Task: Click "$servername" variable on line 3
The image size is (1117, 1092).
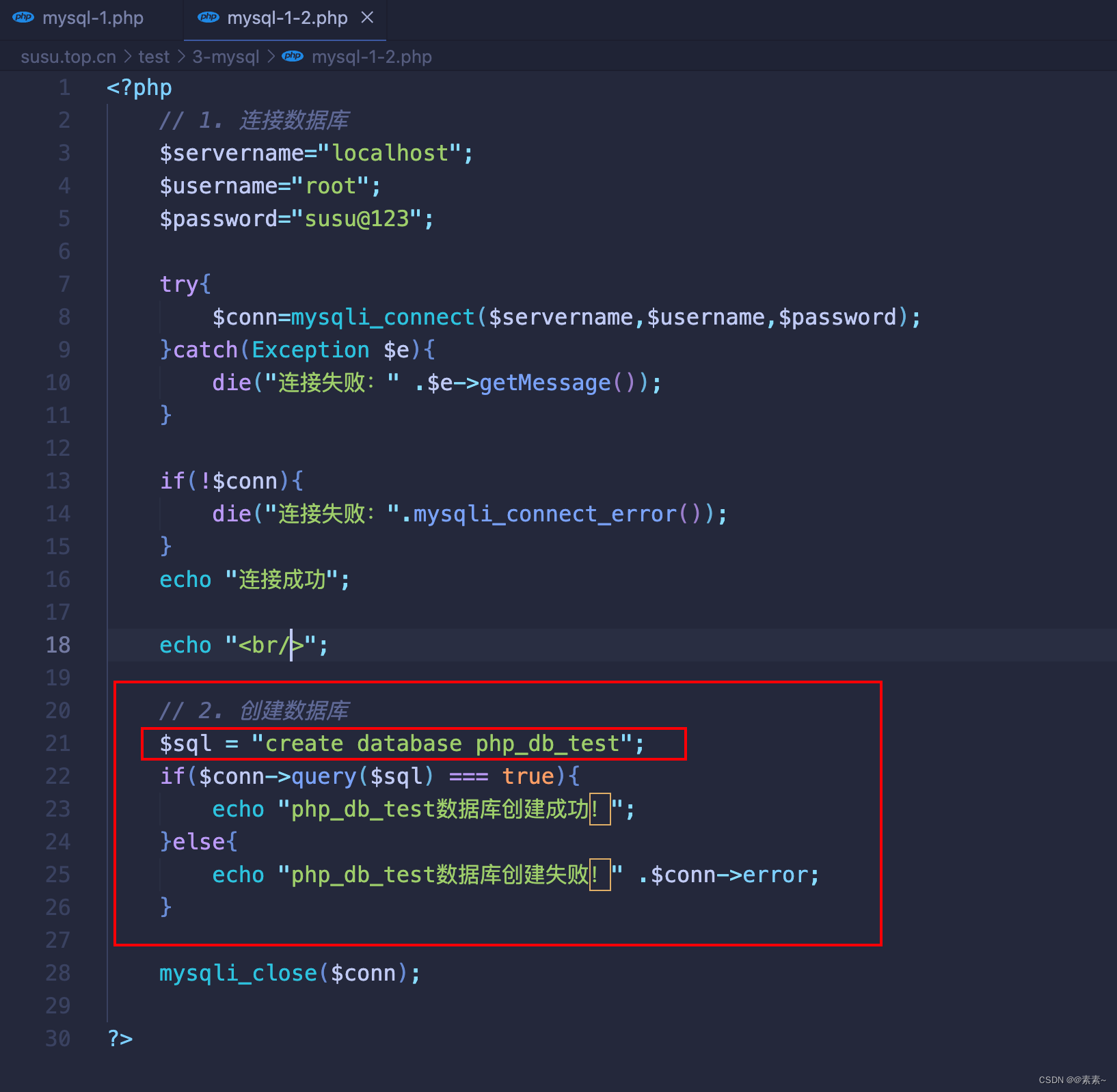Action: [x=232, y=153]
